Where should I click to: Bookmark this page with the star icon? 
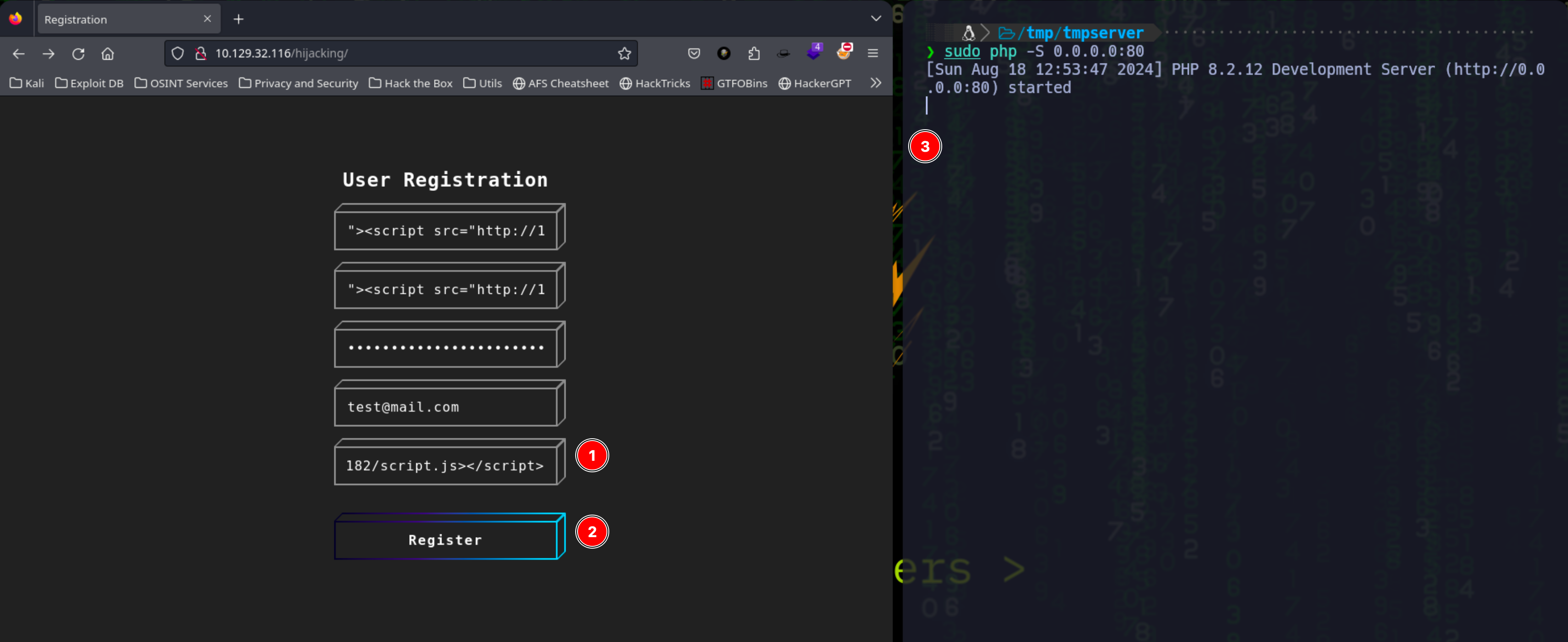[x=624, y=53]
